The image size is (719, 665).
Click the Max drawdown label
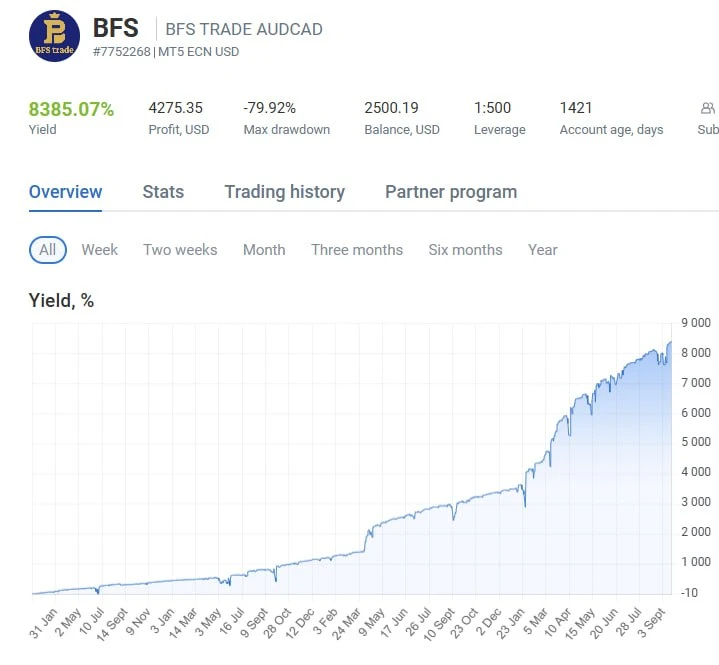(287, 130)
